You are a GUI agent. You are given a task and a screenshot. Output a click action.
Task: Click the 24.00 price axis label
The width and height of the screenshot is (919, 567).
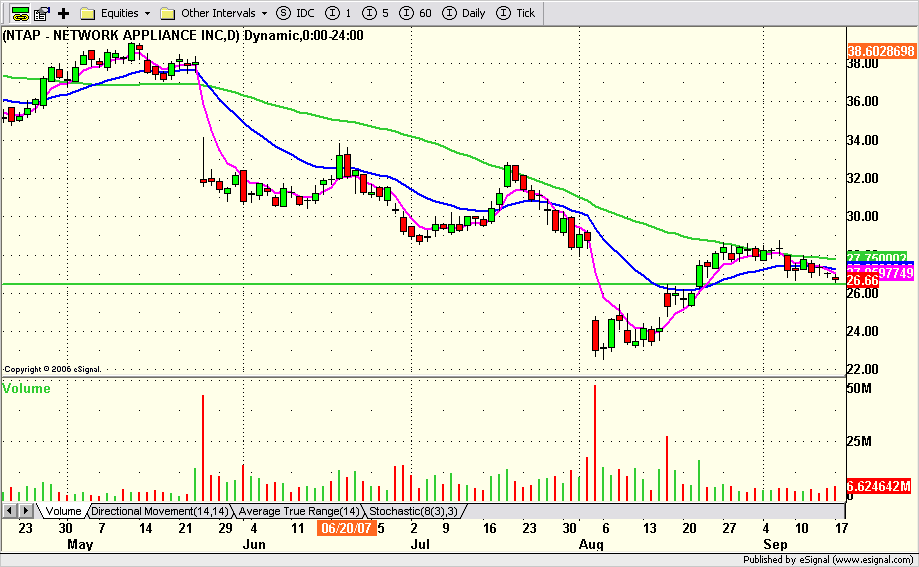(x=863, y=331)
